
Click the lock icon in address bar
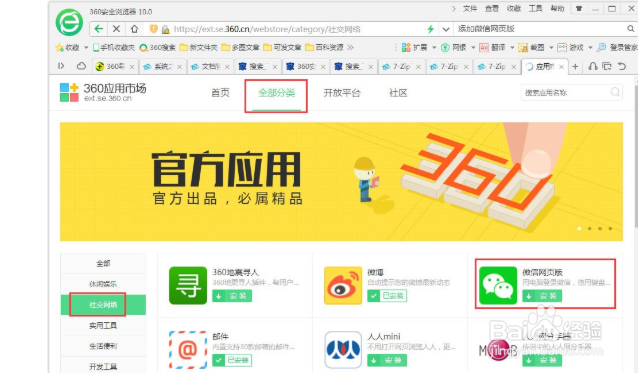point(165,29)
